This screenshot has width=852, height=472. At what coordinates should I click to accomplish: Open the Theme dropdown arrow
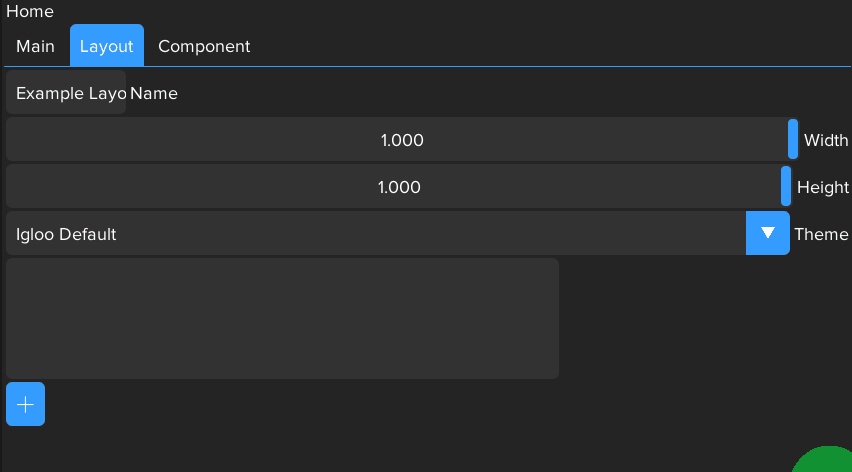[767, 233]
